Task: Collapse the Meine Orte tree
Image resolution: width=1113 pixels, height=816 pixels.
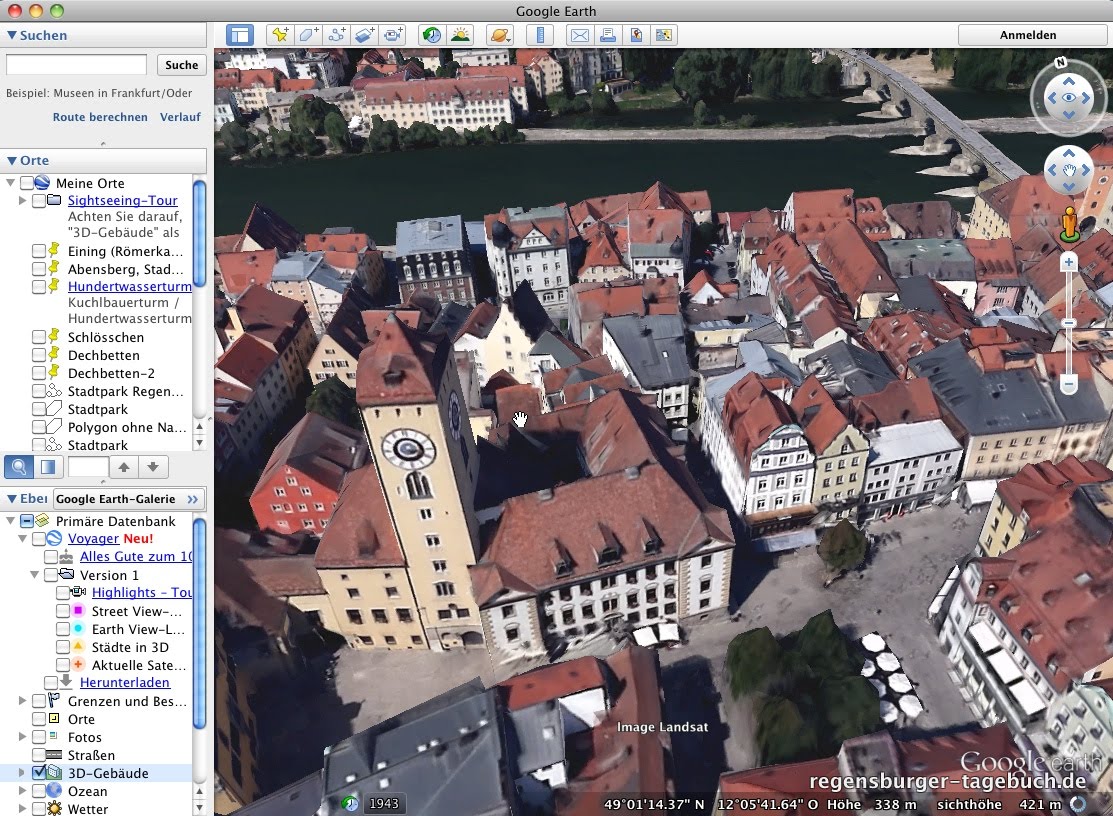Action: click(x=11, y=183)
